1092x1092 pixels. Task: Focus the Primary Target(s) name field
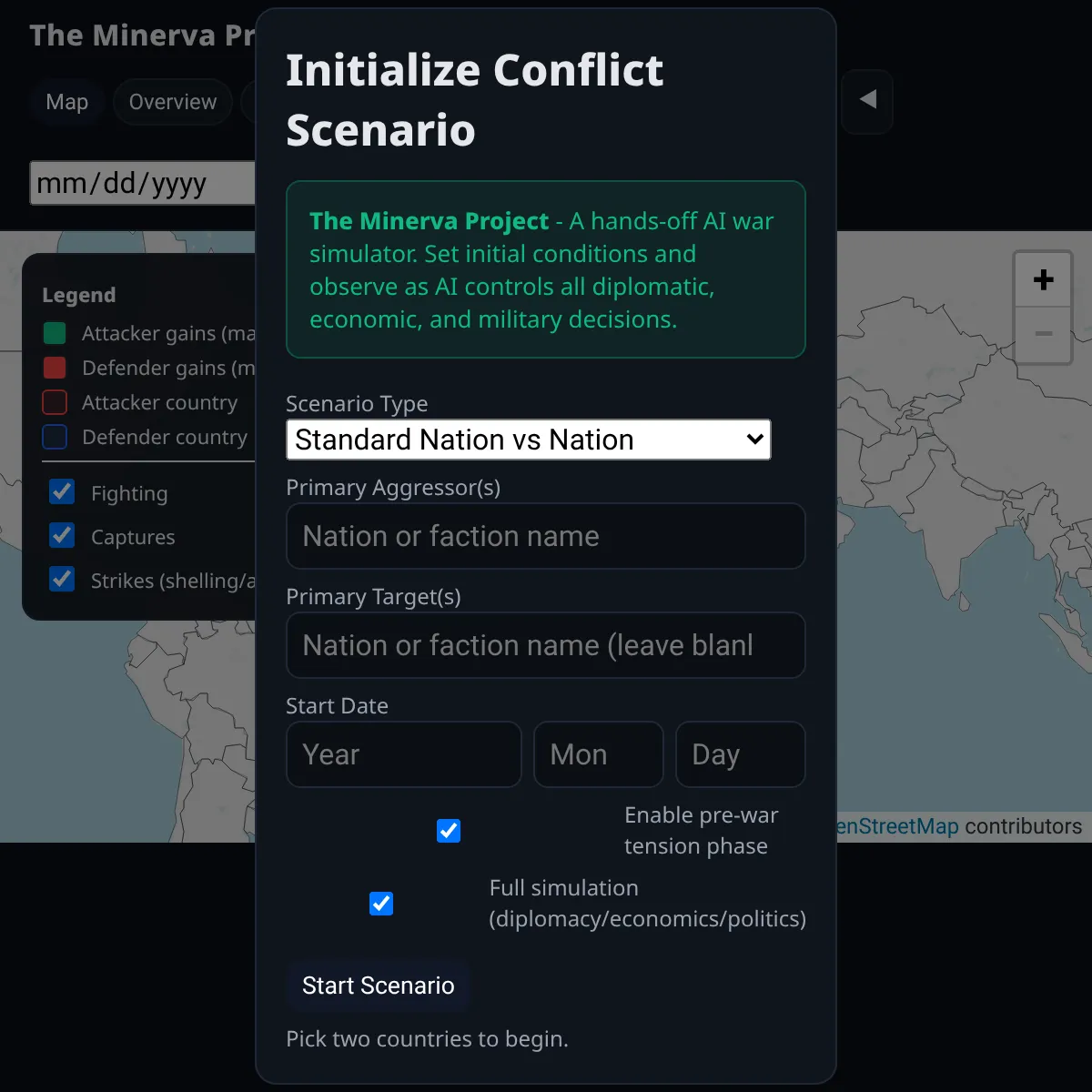[x=546, y=645]
